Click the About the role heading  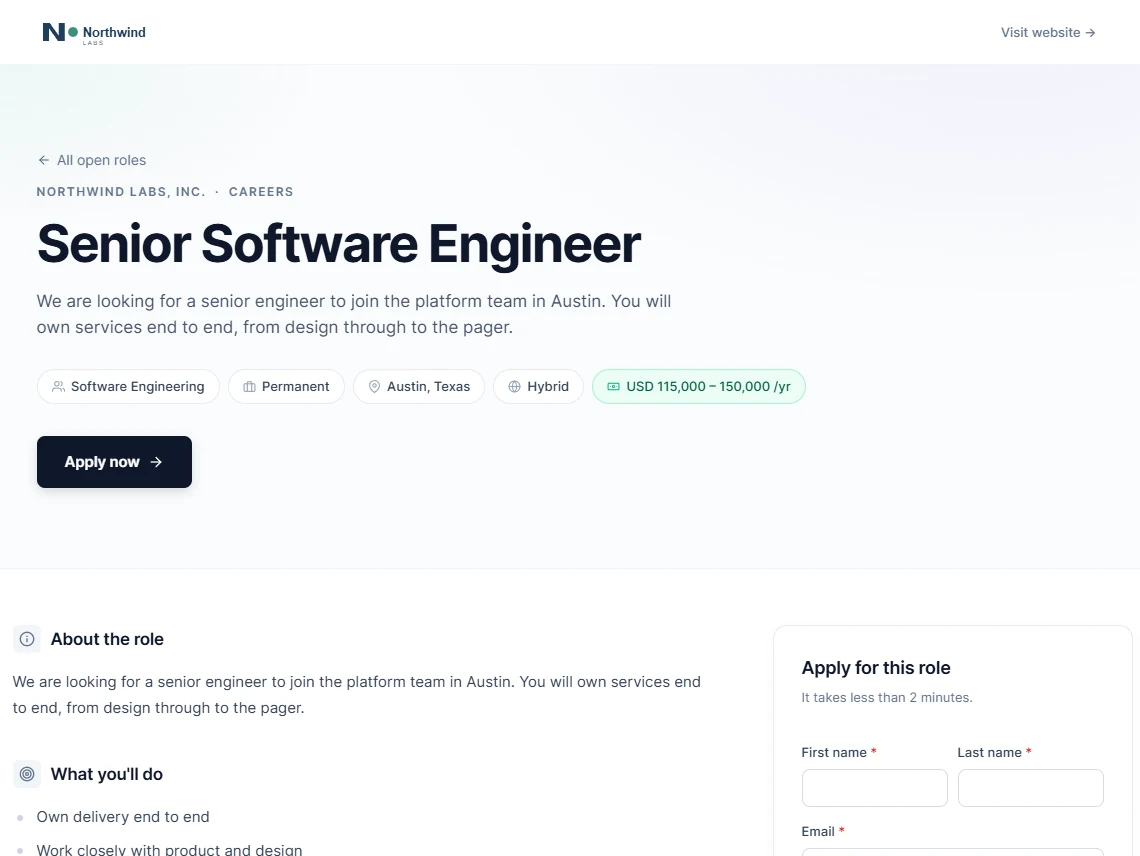(107, 639)
